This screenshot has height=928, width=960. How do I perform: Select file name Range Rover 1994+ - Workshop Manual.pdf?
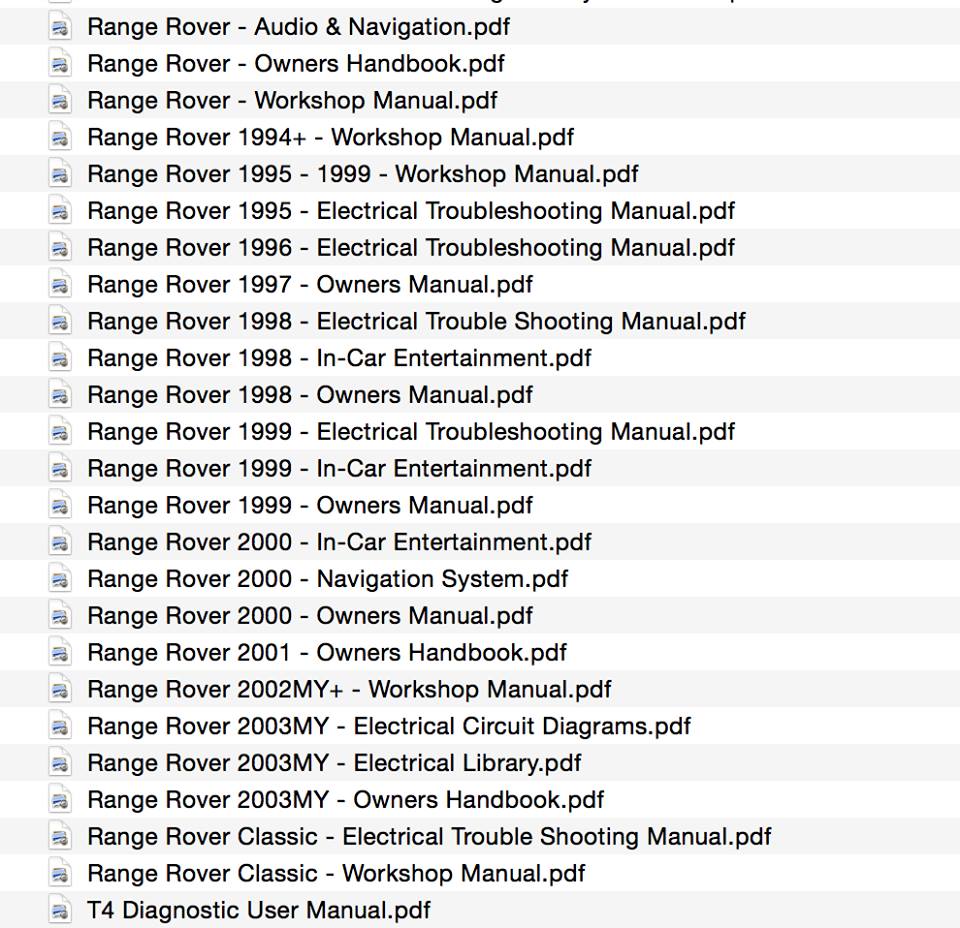[331, 137]
